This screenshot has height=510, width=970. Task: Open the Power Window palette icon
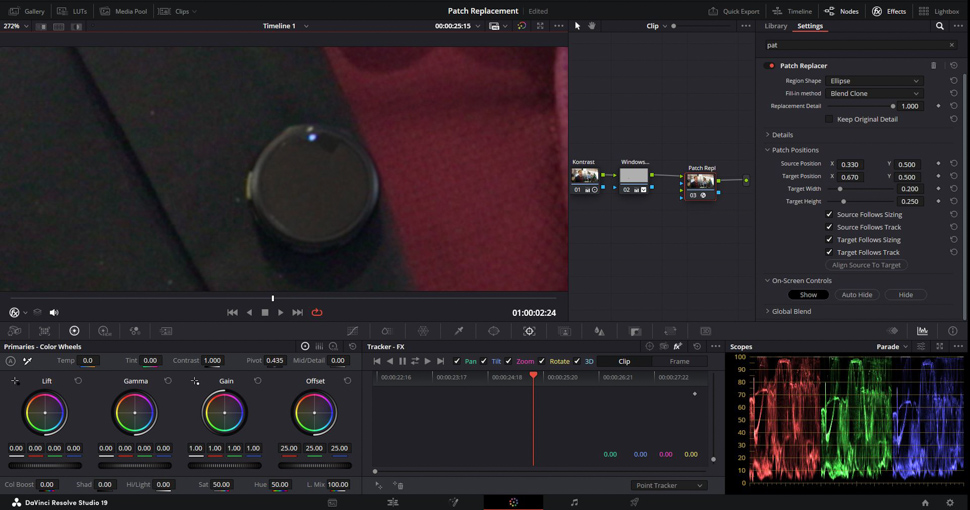coord(494,331)
